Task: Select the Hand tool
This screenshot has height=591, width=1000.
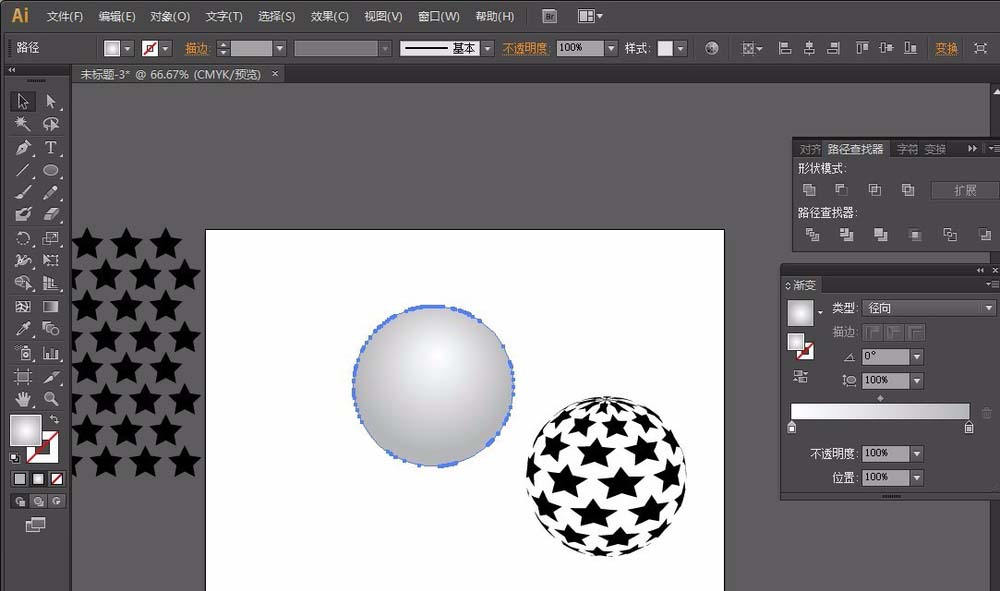Action: 23,399
